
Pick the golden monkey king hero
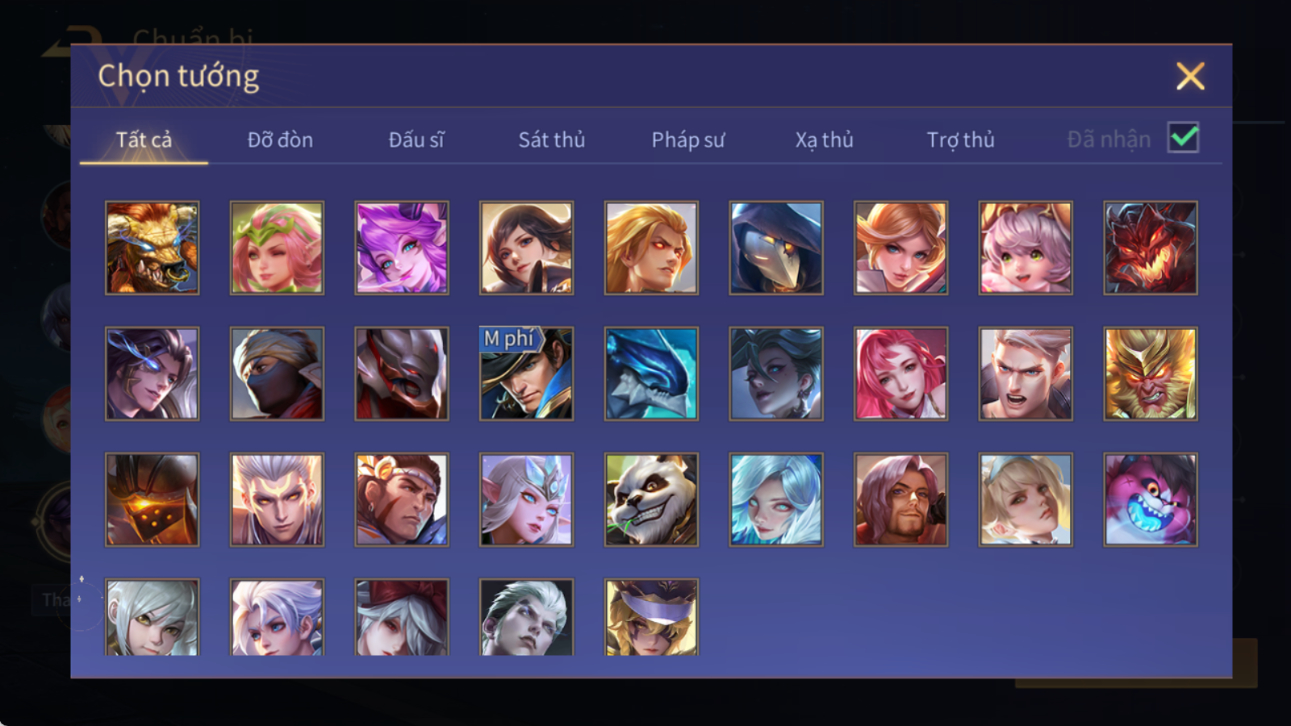(1150, 373)
